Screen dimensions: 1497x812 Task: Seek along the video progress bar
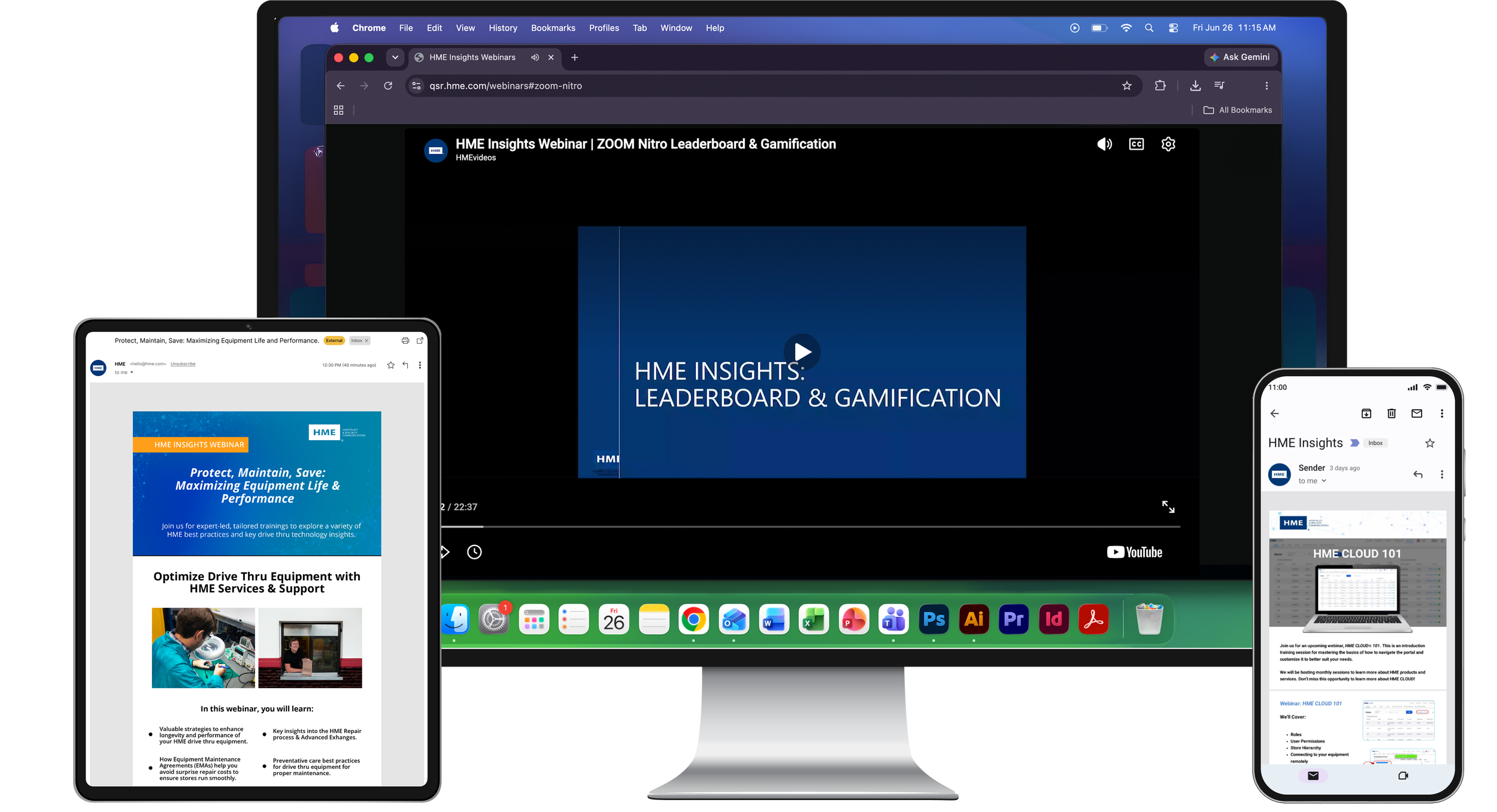pos(810,527)
